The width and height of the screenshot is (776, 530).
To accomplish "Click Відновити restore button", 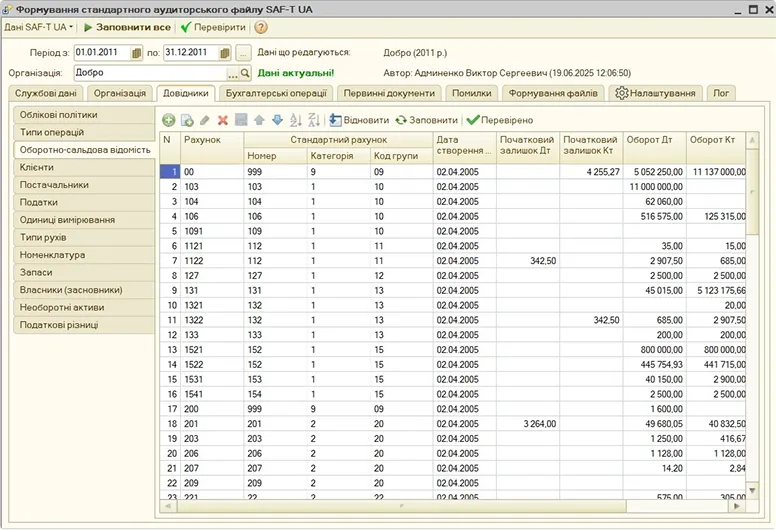I will tap(359, 120).
